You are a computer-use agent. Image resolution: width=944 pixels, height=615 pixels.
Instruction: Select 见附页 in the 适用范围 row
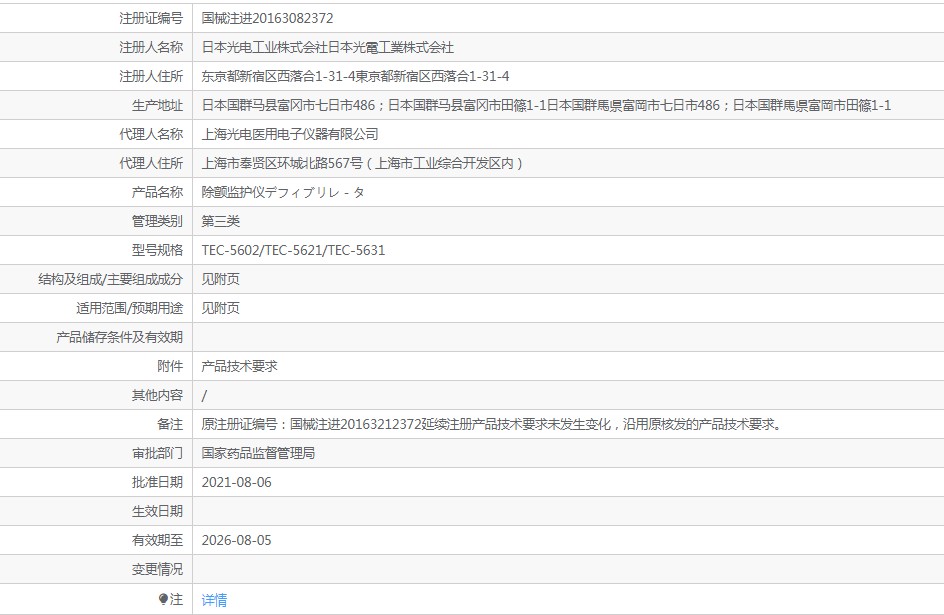pos(220,308)
